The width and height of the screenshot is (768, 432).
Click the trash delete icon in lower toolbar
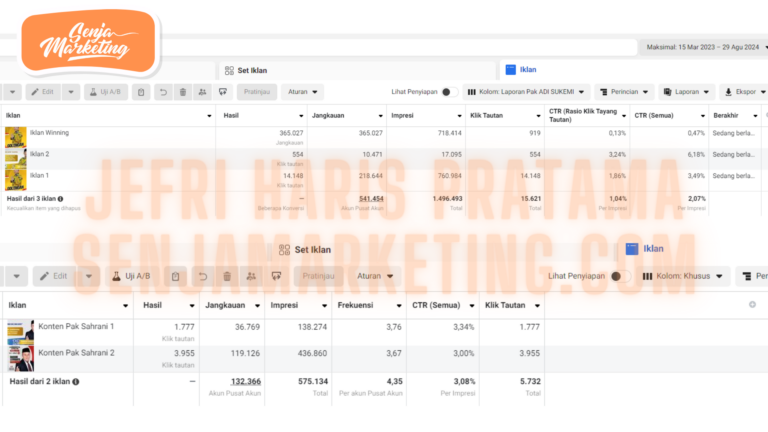pyautogui.click(x=227, y=276)
